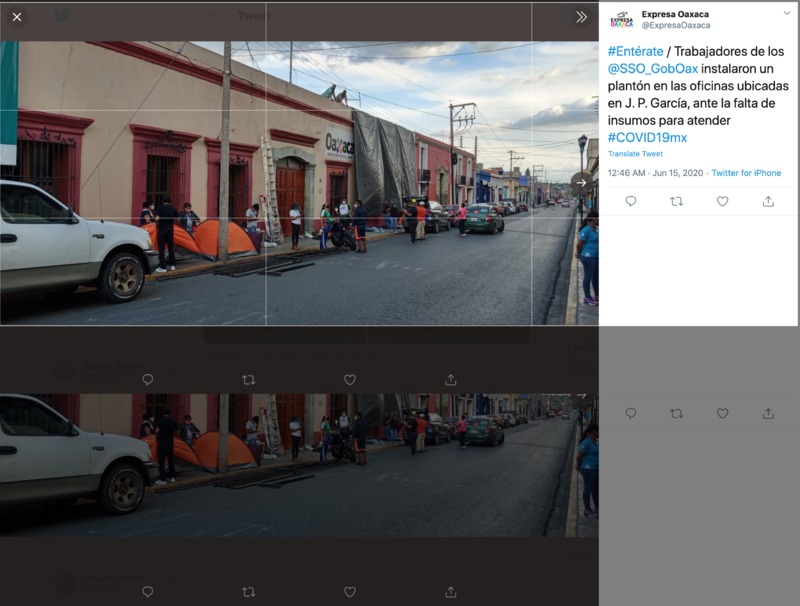Click the share icon below the first photo
Screen dimensions: 800x606
(451, 380)
